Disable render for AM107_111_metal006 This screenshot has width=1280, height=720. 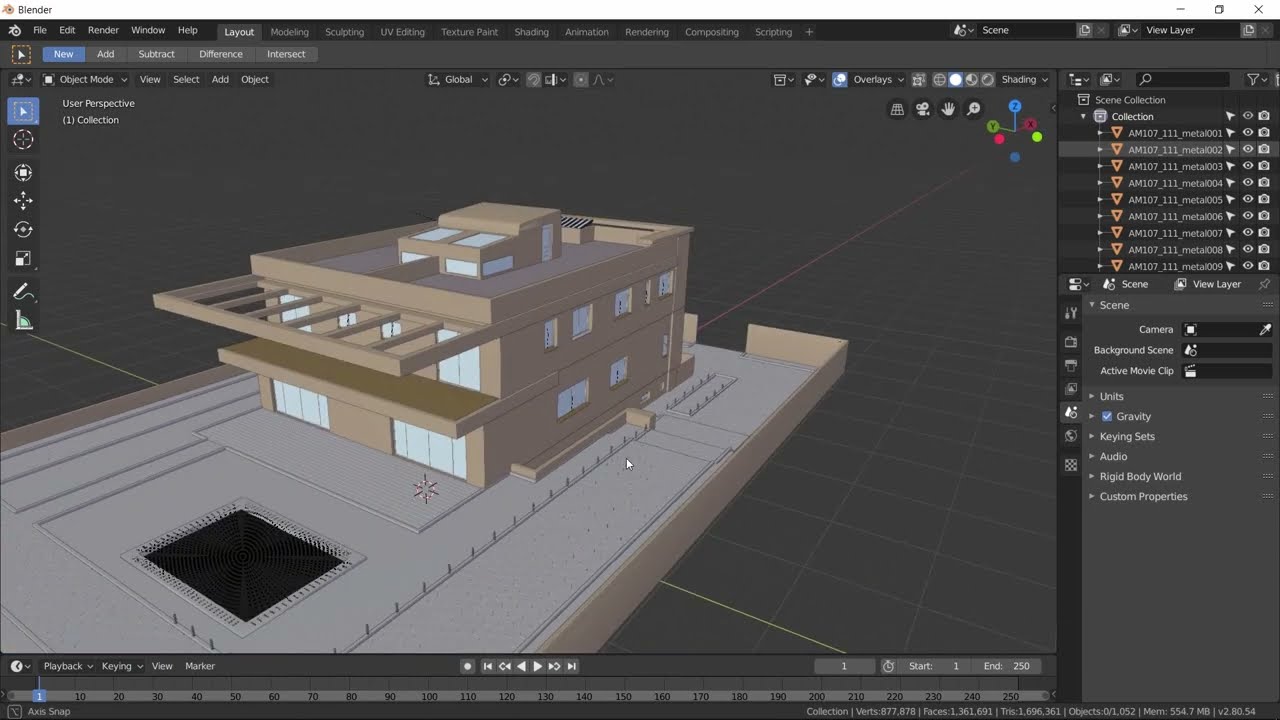pyautogui.click(x=1264, y=216)
